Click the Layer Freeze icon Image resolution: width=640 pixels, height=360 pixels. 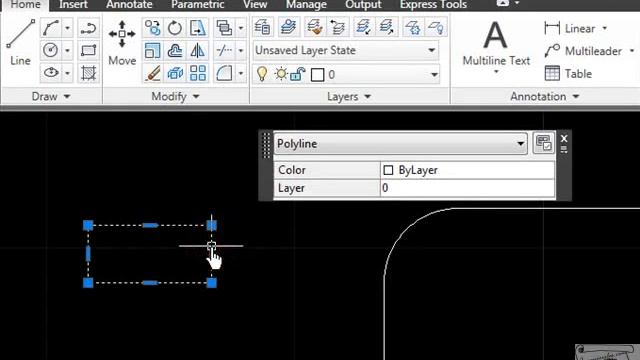coord(413,27)
